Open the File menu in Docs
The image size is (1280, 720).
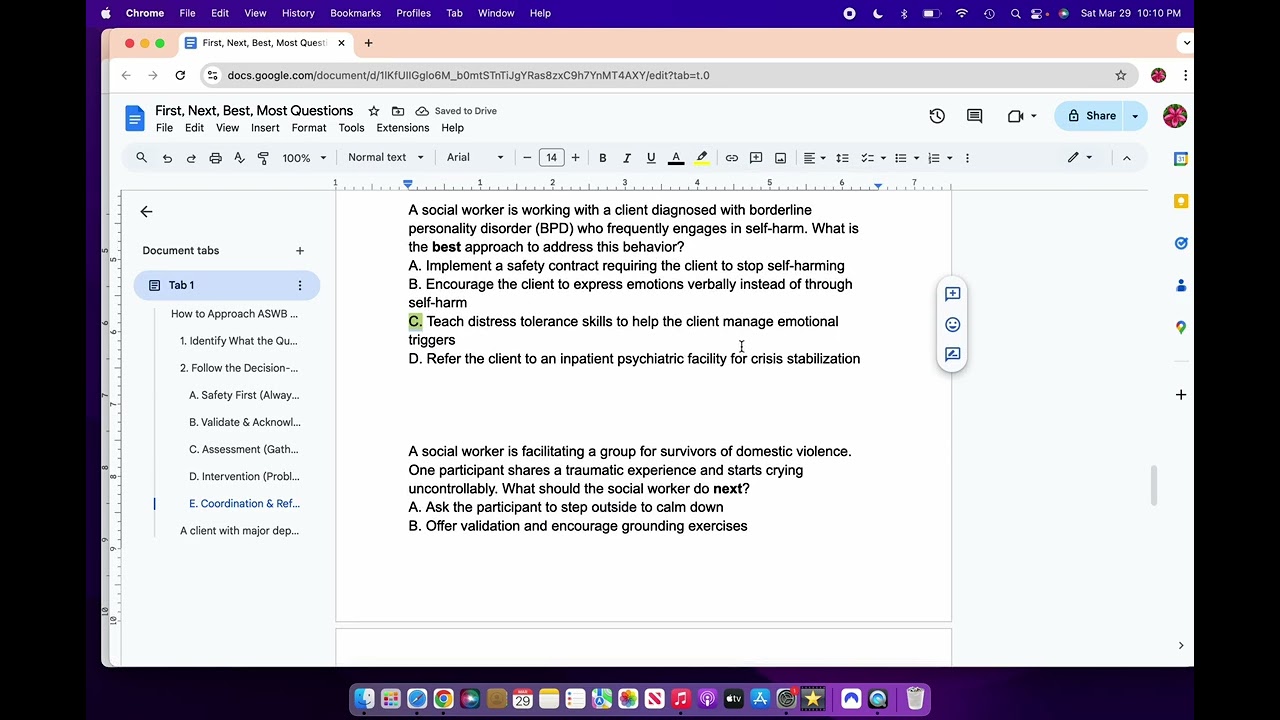[164, 128]
